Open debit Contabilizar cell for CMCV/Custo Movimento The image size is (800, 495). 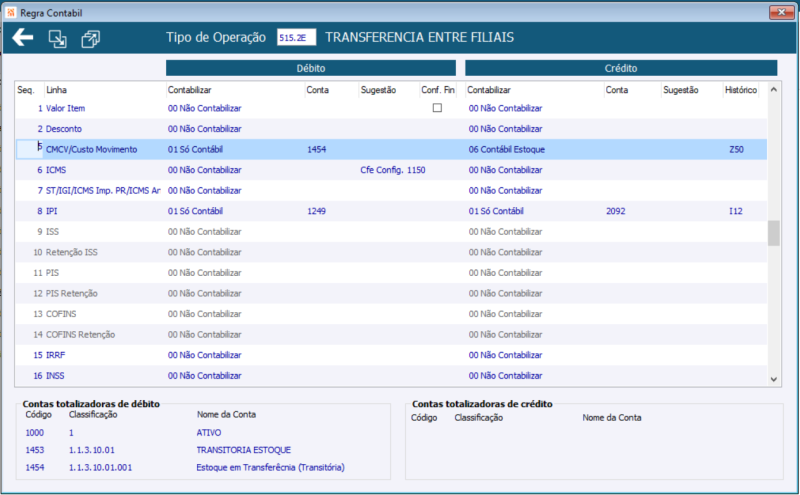click(235, 150)
